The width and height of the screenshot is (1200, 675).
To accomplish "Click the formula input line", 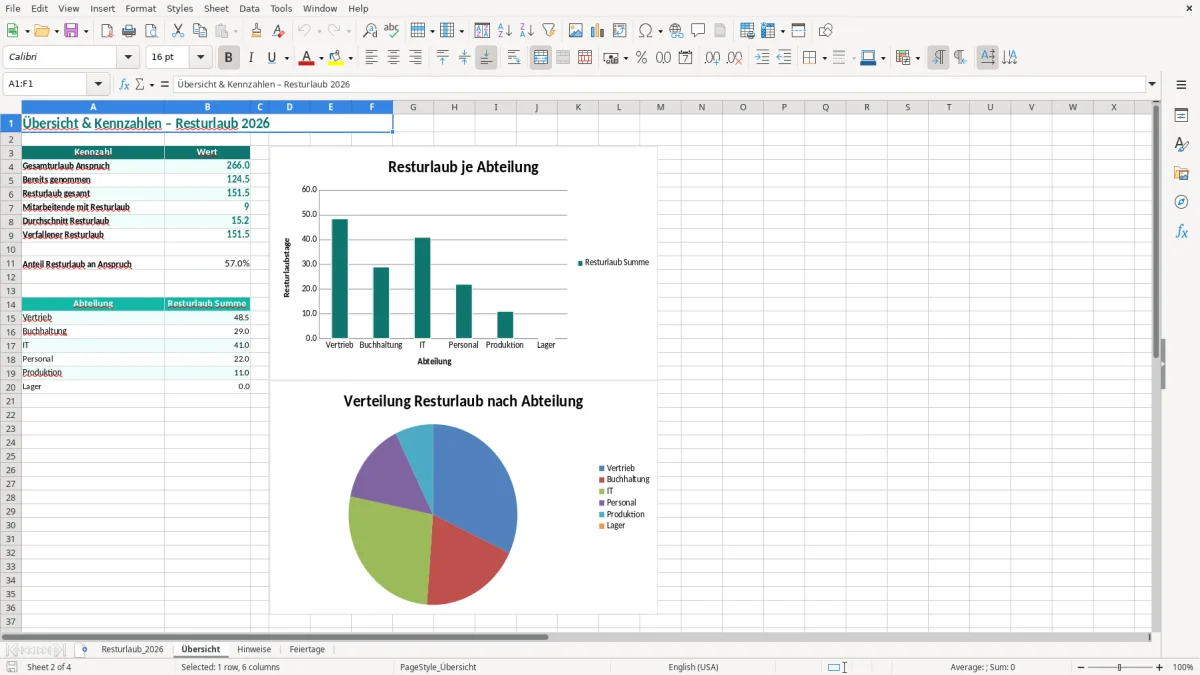I will tap(659, 84).
